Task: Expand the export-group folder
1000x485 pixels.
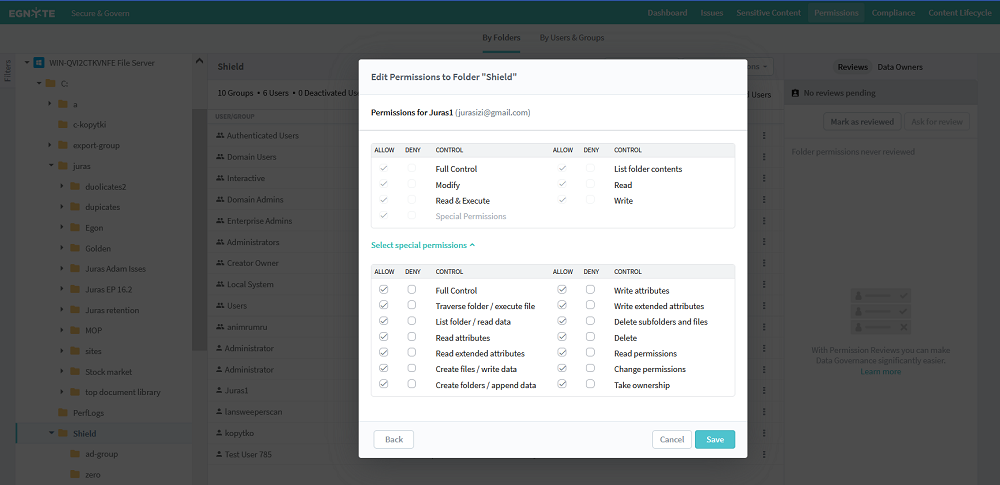Action: coord(50,145)
